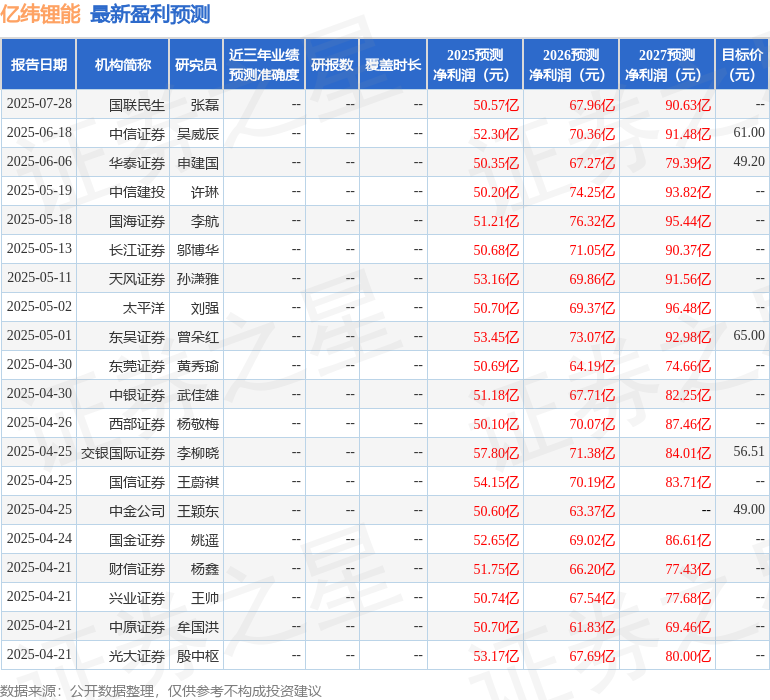Select institution 中金公司

tap(137, 510)
